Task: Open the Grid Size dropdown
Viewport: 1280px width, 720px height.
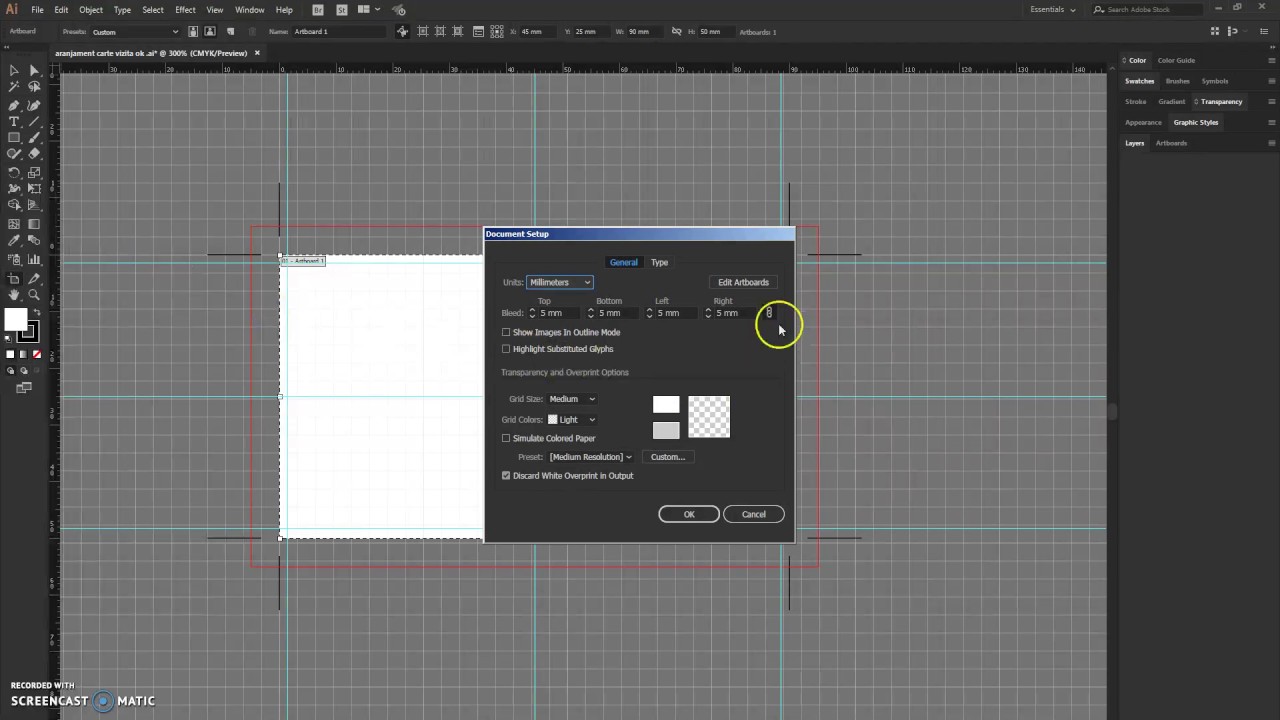Action: (x=571, y=398)
